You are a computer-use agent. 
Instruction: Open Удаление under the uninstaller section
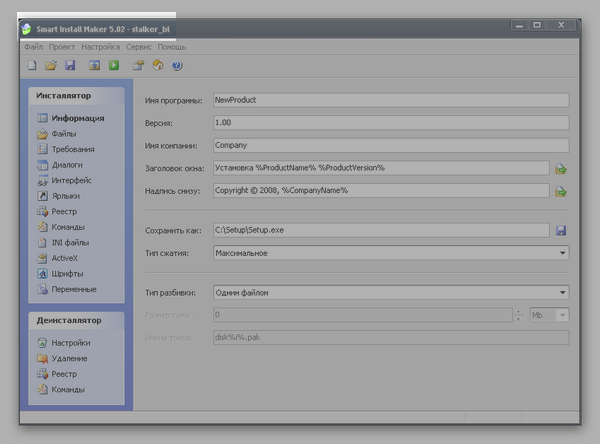(70, 358)
